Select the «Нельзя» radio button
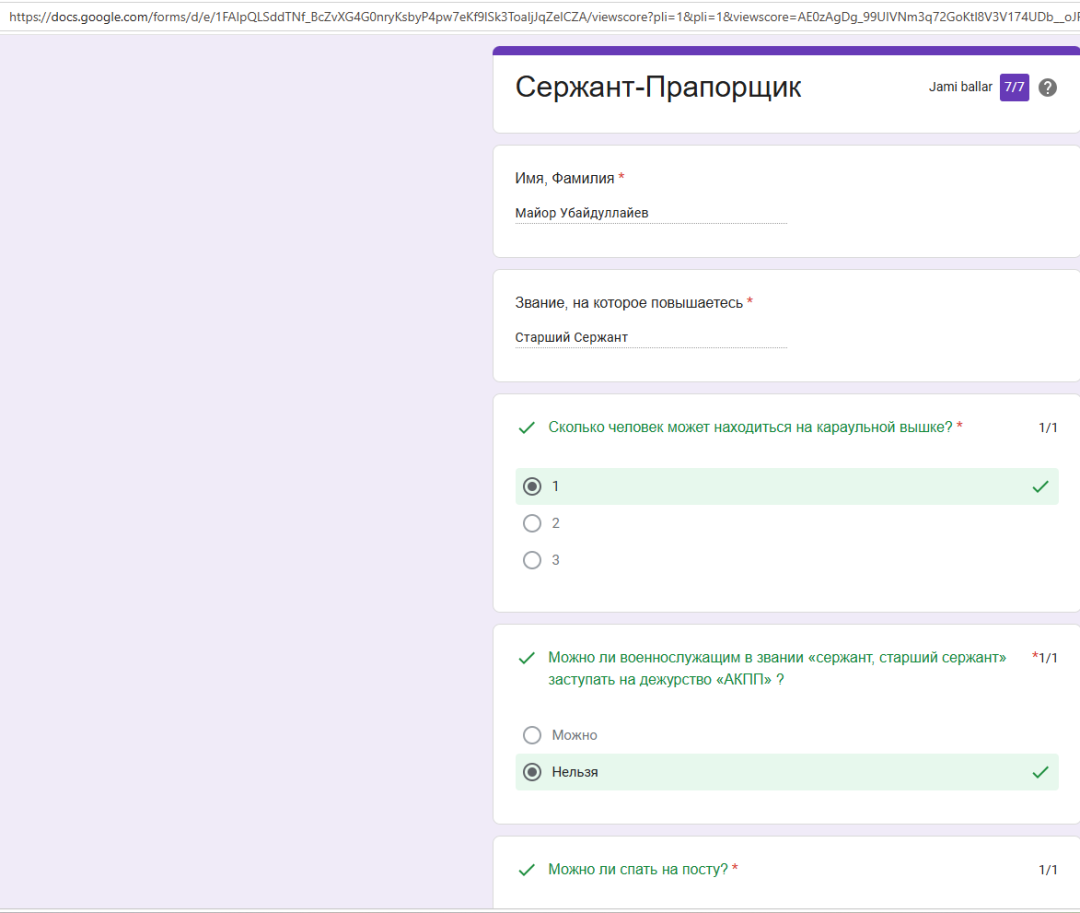Viewport: 1080px width, 913px height. (532, 771)
